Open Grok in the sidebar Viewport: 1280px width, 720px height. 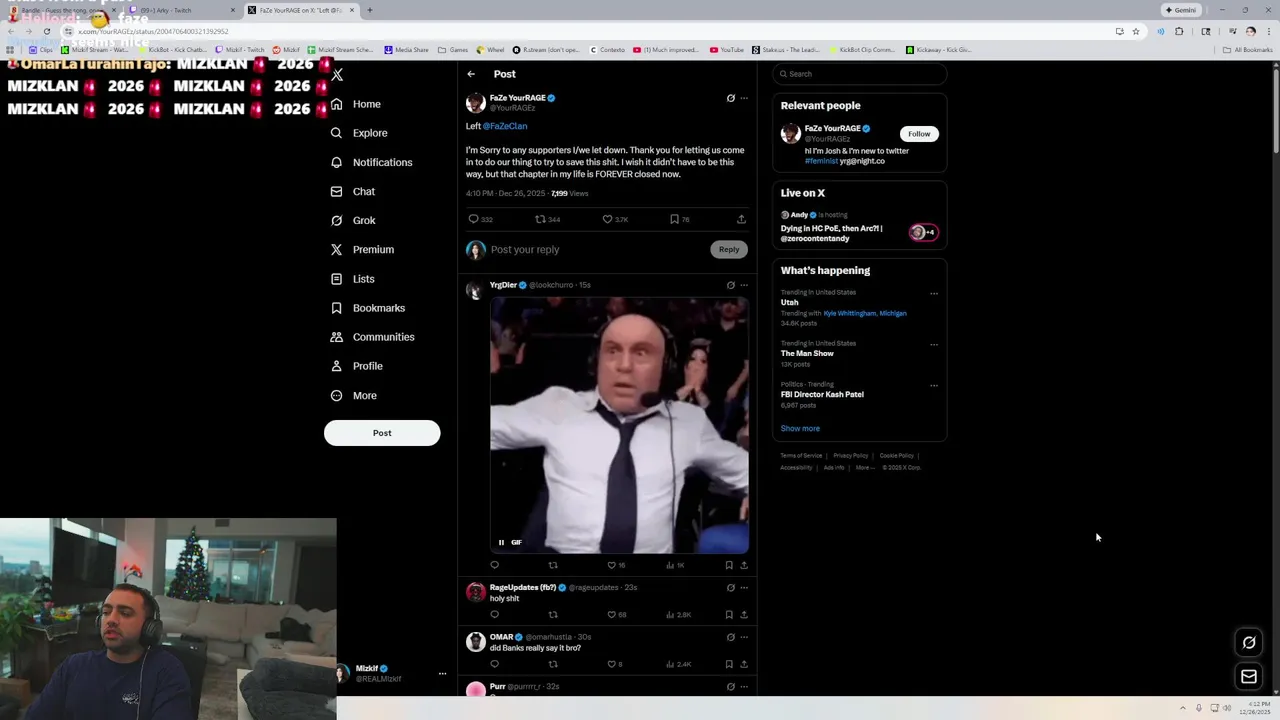[353, 220]
